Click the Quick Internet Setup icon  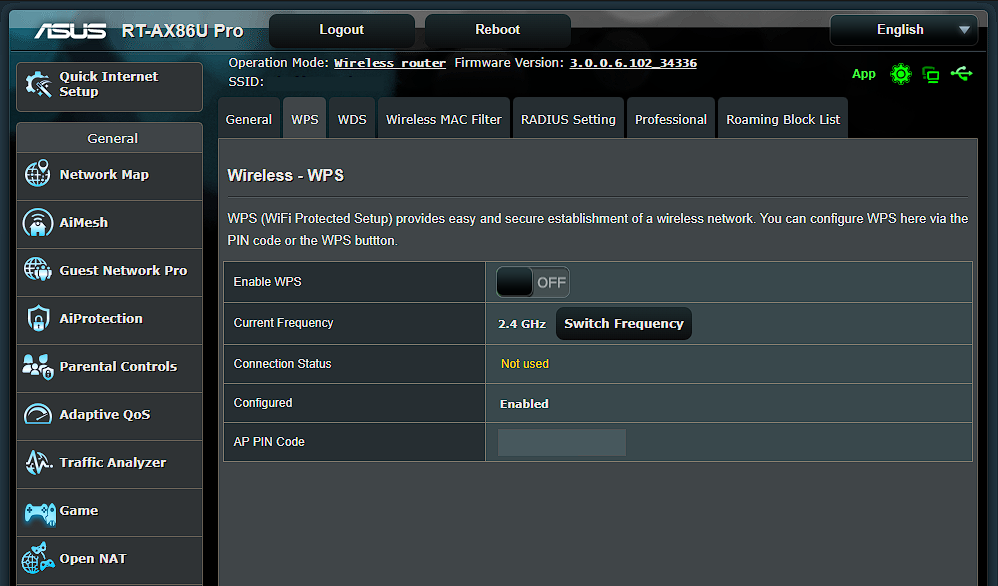point(40,86)
